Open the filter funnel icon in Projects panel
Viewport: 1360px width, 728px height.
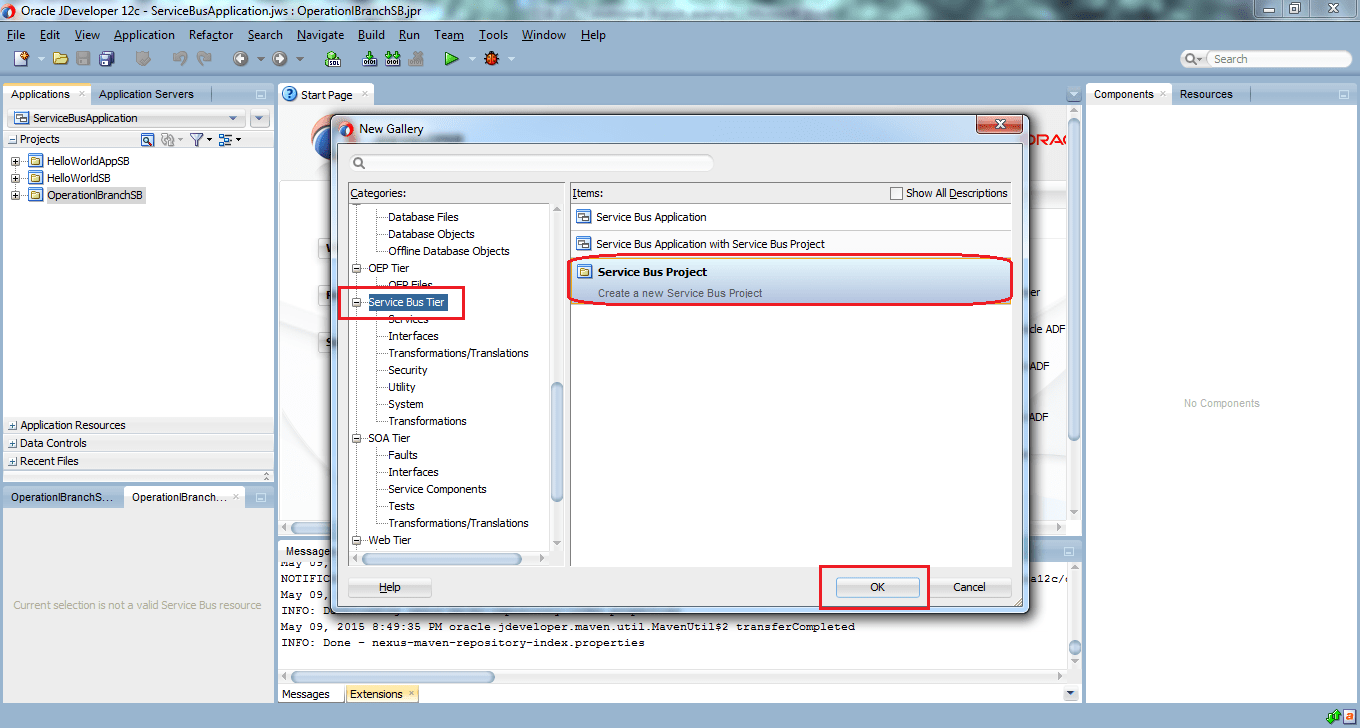pyautogui.click(x=196, y=139)
